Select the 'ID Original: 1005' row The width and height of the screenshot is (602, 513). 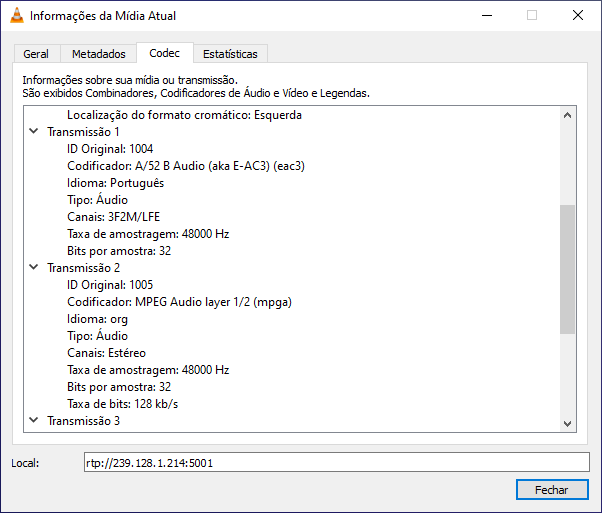pos(110,285)
